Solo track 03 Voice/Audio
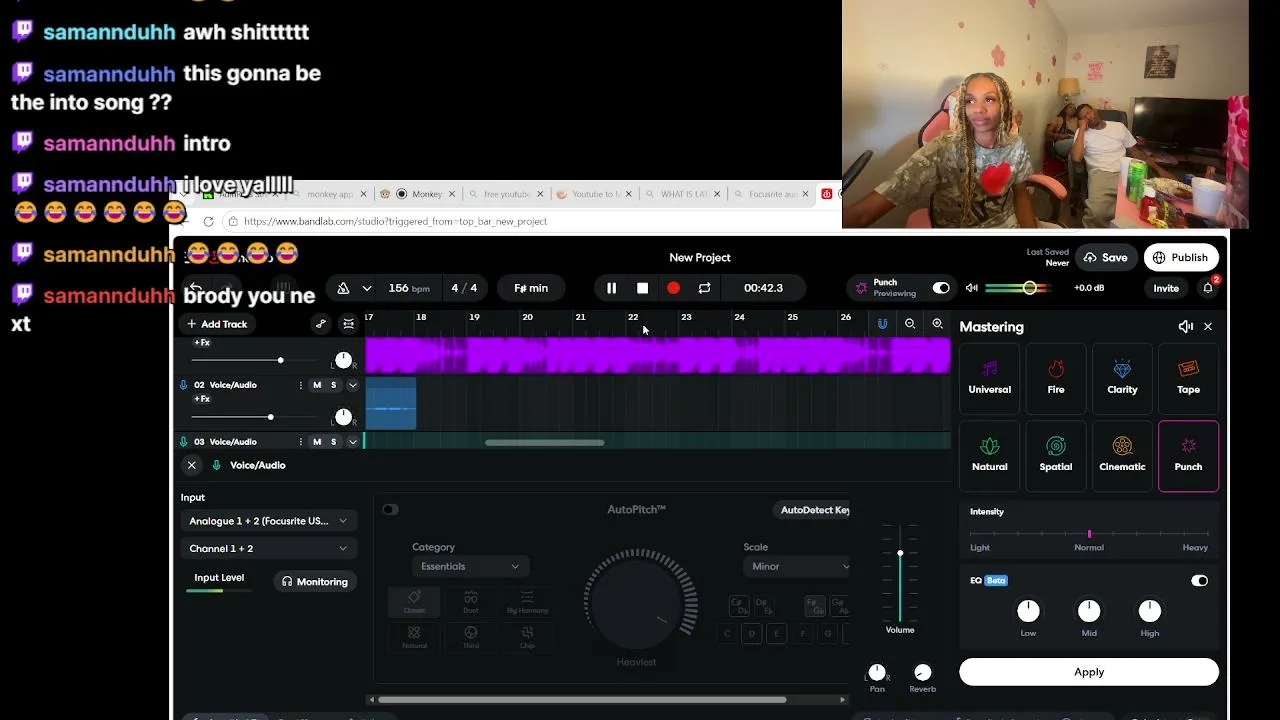Screen dimensions: 1280x720 pos(334,442)
